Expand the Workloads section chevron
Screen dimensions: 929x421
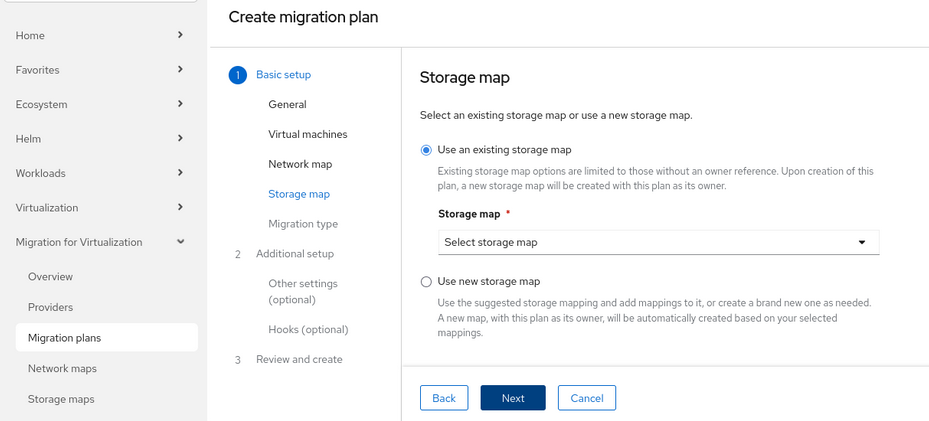[x=180, y=173]
